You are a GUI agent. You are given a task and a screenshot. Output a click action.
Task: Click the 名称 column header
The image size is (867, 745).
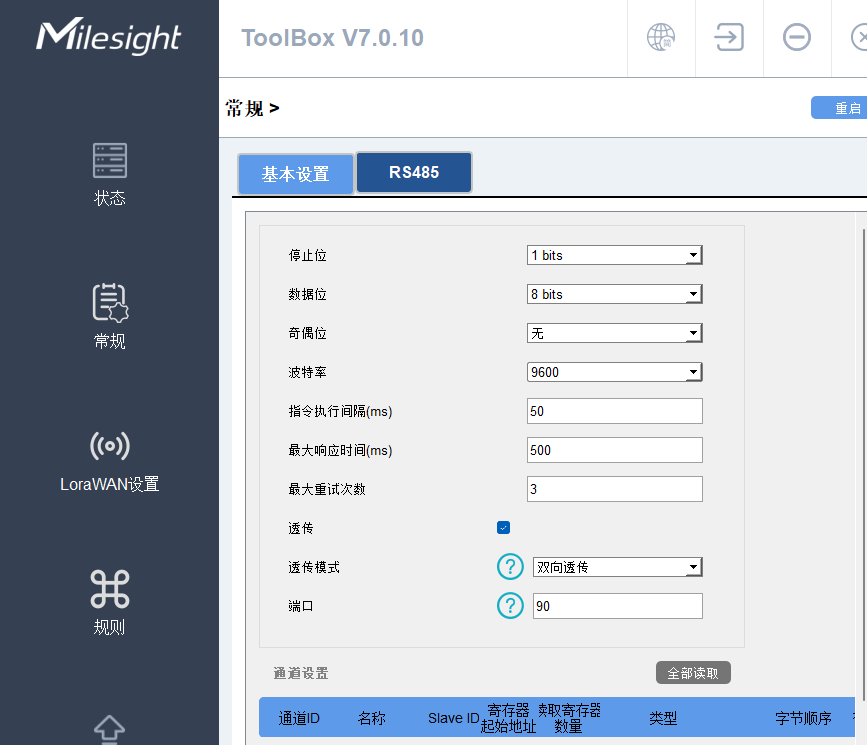(372, 718)
